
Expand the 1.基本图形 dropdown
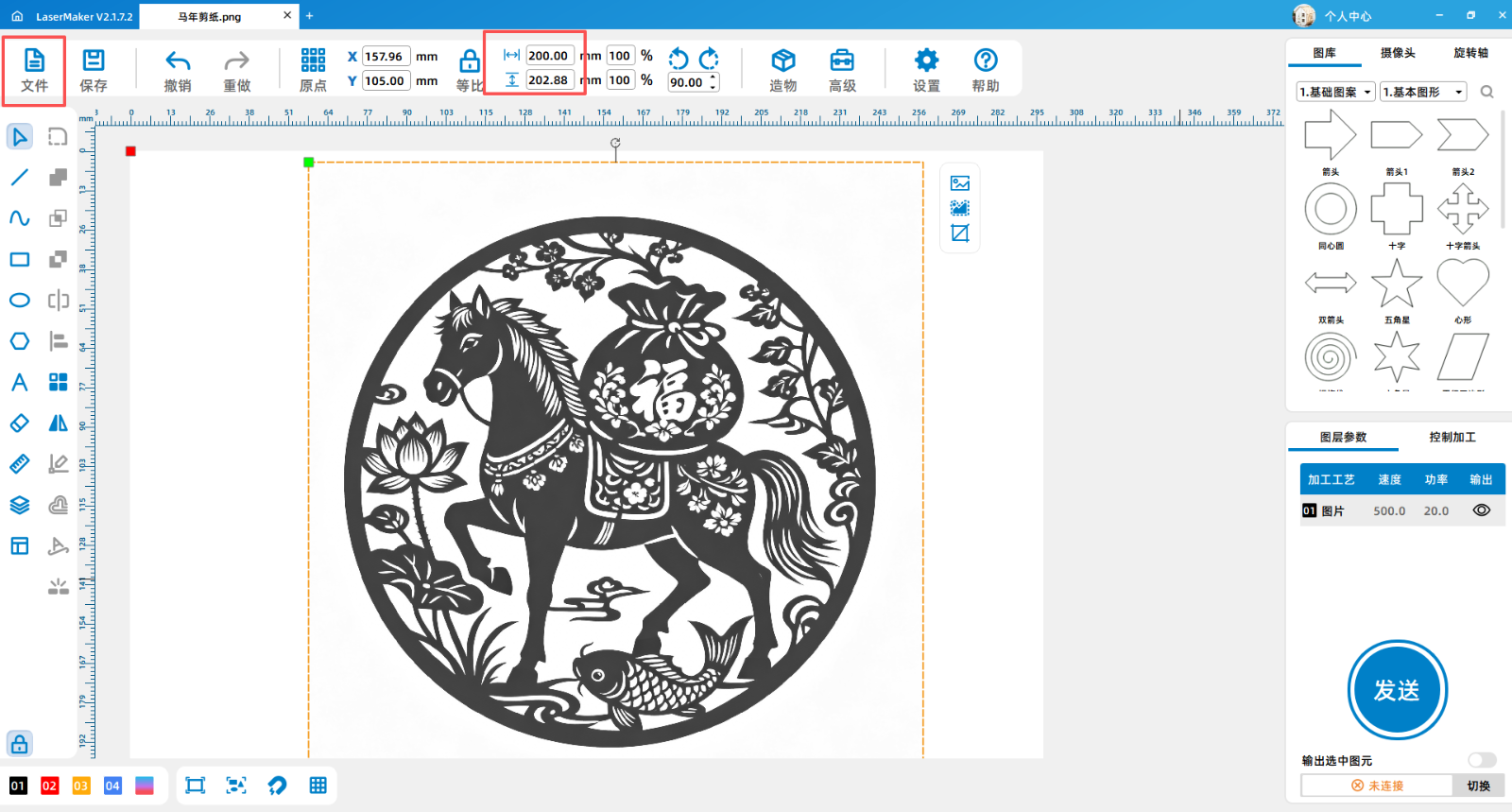pyautogui.click(x=1423, y=92)
